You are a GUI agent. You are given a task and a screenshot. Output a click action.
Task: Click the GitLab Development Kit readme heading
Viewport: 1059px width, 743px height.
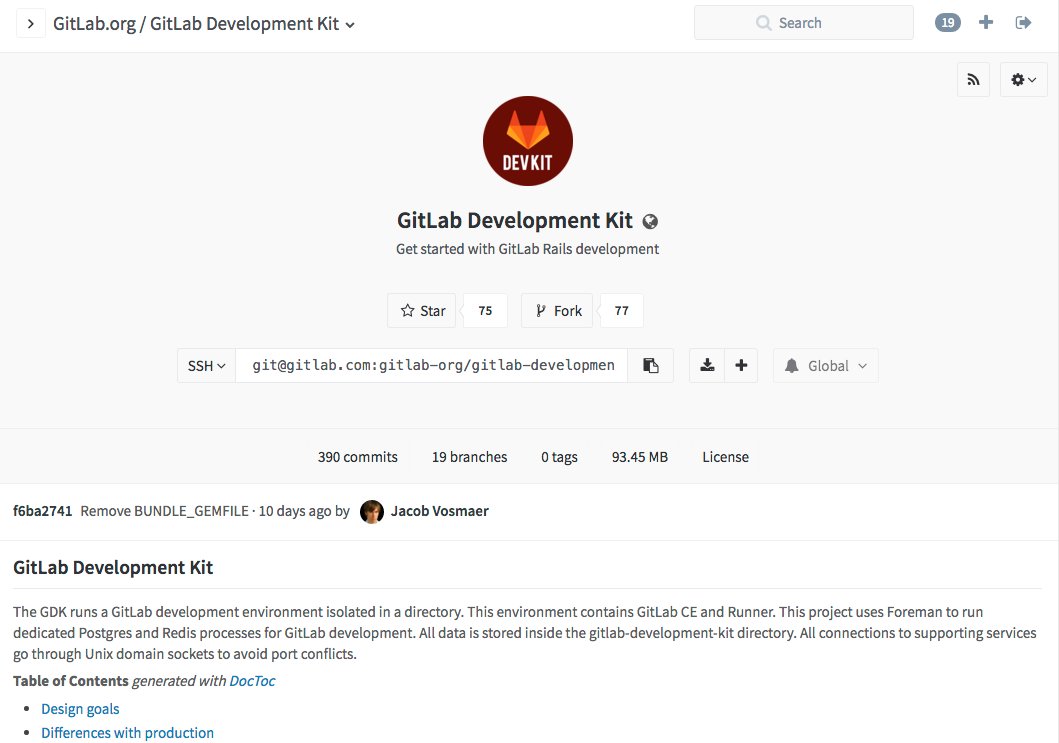coord(113,567)
